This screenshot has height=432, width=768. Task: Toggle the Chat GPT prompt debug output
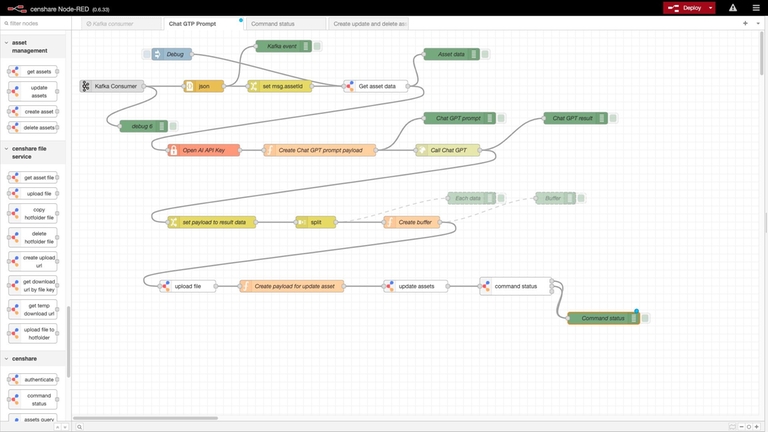click(501, 118)
